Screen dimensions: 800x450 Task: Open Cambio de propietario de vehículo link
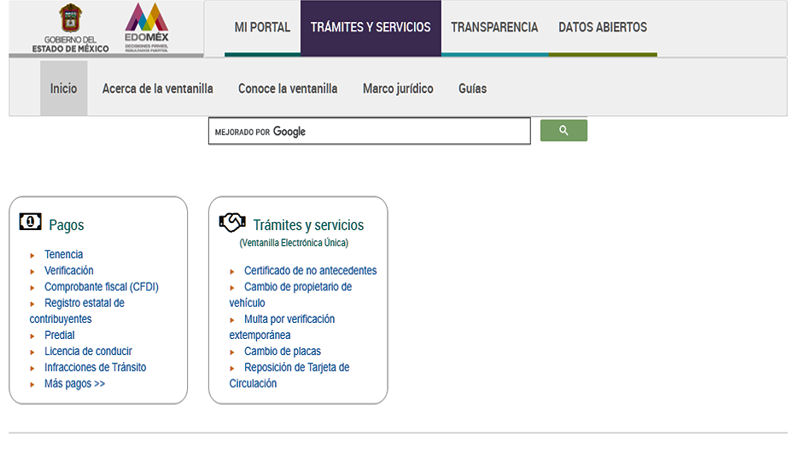coord(291,294)
